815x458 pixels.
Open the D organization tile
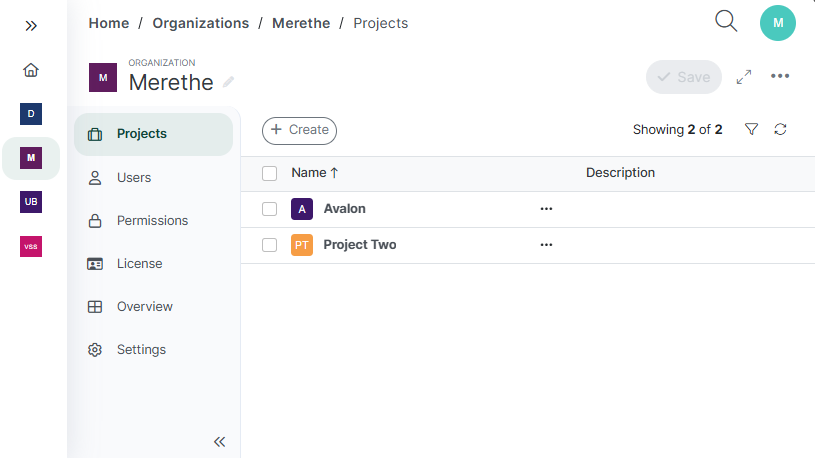31,114
